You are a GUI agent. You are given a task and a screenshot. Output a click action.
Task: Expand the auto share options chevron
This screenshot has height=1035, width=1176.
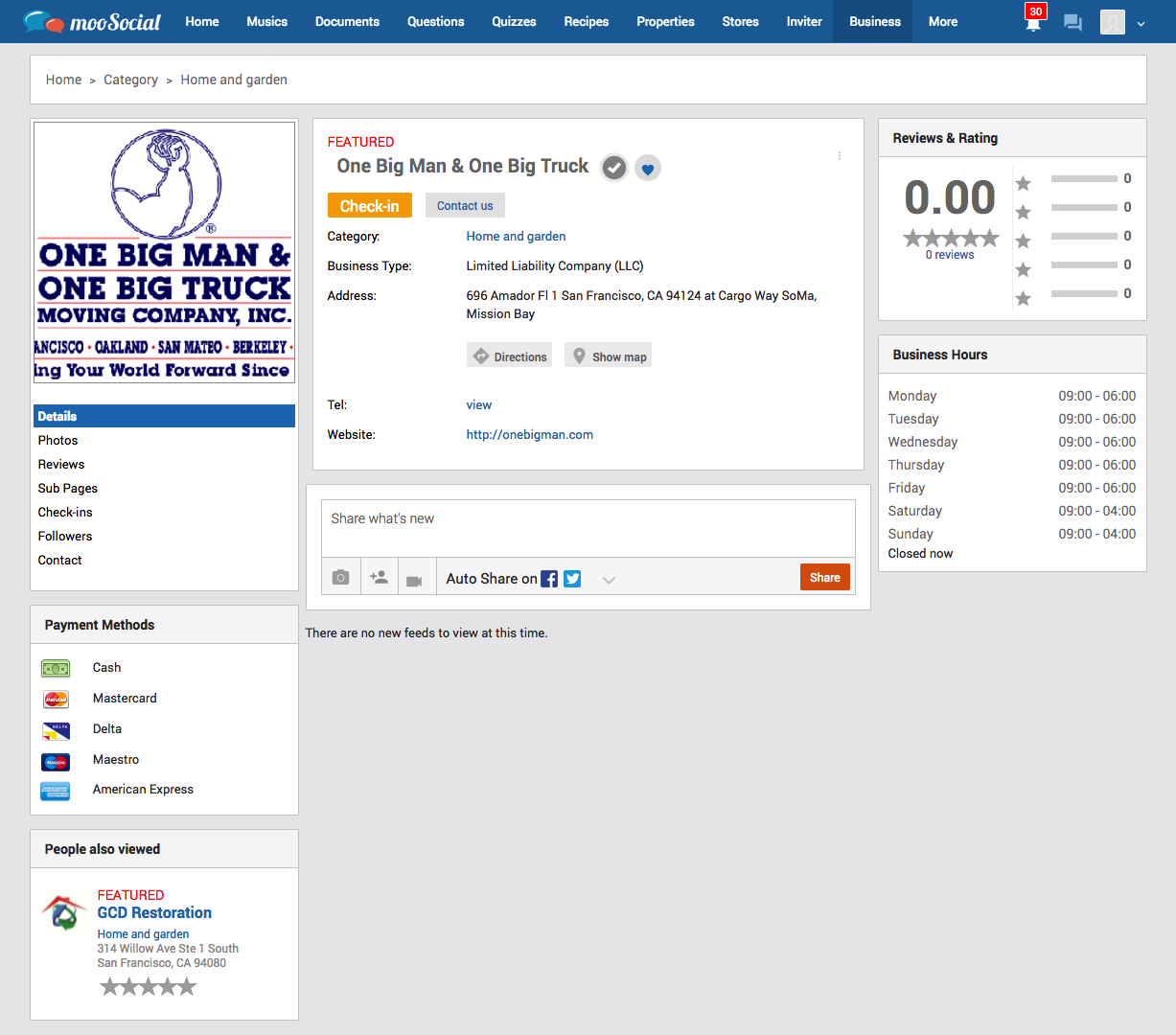609,580
